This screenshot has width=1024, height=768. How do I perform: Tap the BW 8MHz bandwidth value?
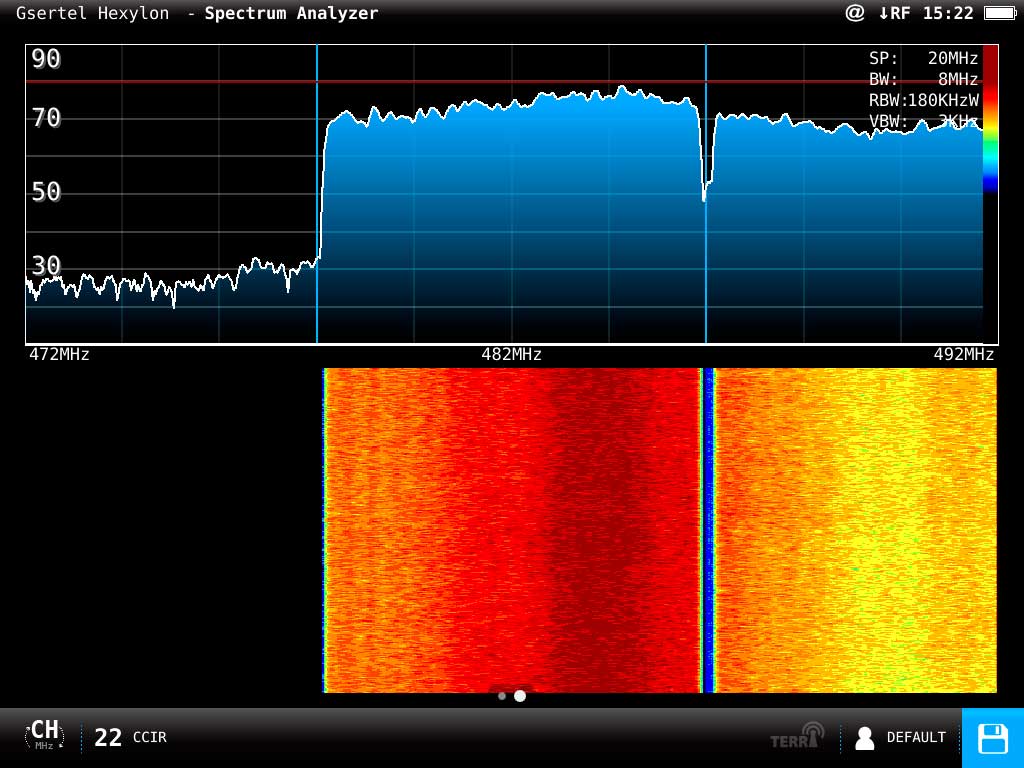(923, 79)
